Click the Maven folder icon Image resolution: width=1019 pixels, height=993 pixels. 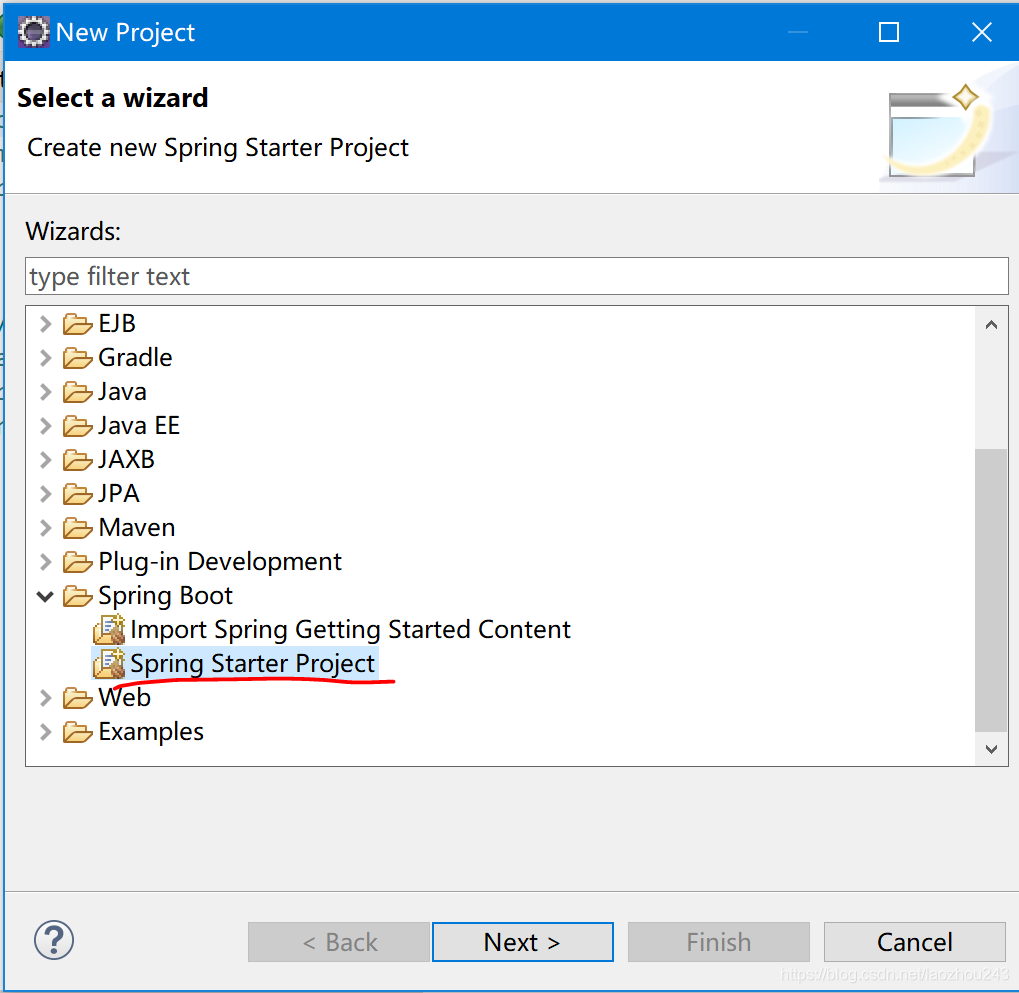77,528
